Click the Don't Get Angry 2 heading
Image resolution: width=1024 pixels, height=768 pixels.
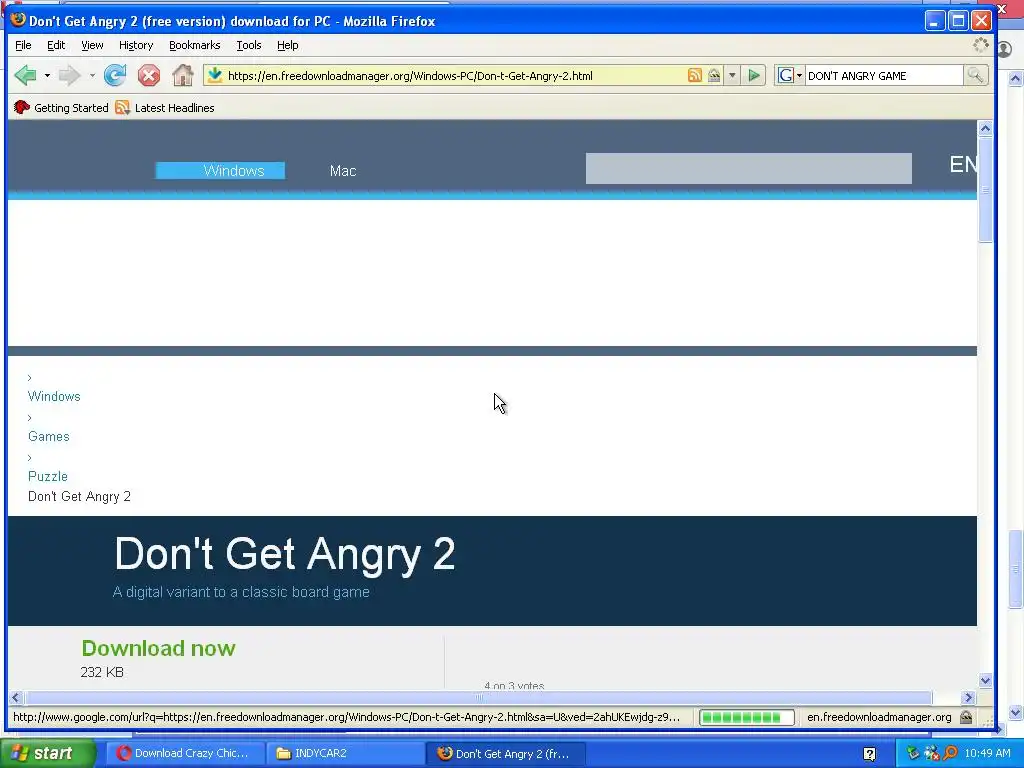[x=285, y=554]
